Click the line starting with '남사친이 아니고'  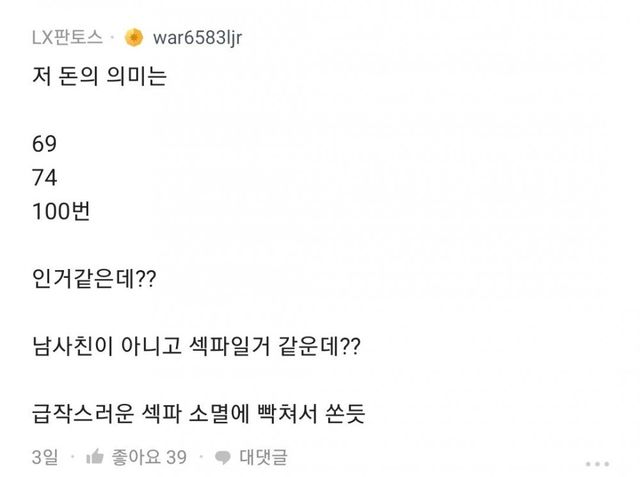[x=196, y=345]
